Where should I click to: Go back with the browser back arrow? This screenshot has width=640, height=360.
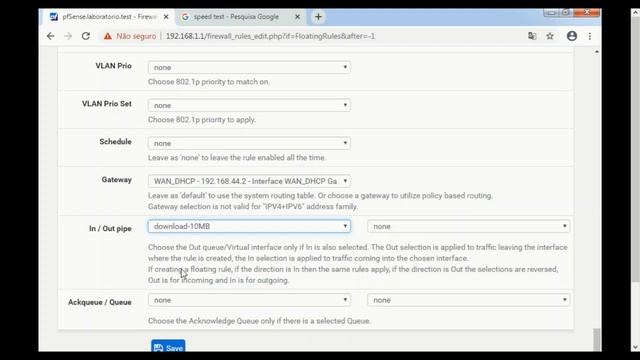coord(51,36)
